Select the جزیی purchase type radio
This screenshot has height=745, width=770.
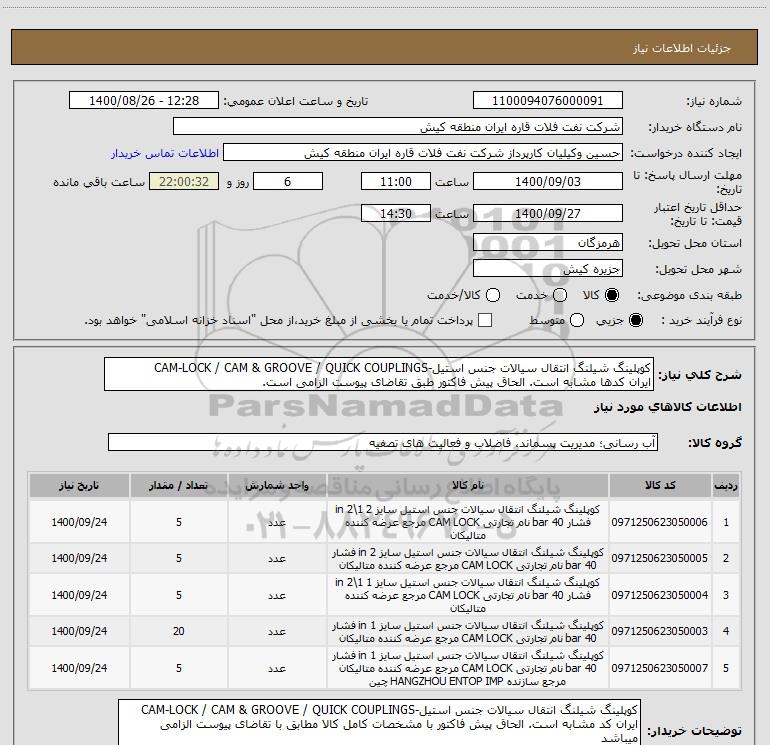pos(636,320)
